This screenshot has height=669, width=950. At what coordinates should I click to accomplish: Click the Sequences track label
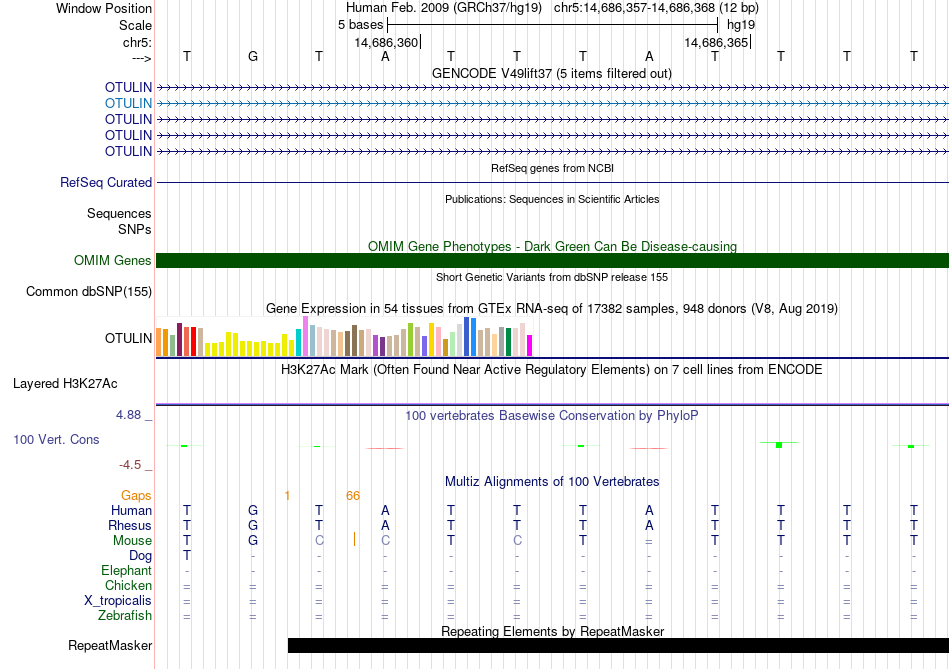(x=119, y=213)
